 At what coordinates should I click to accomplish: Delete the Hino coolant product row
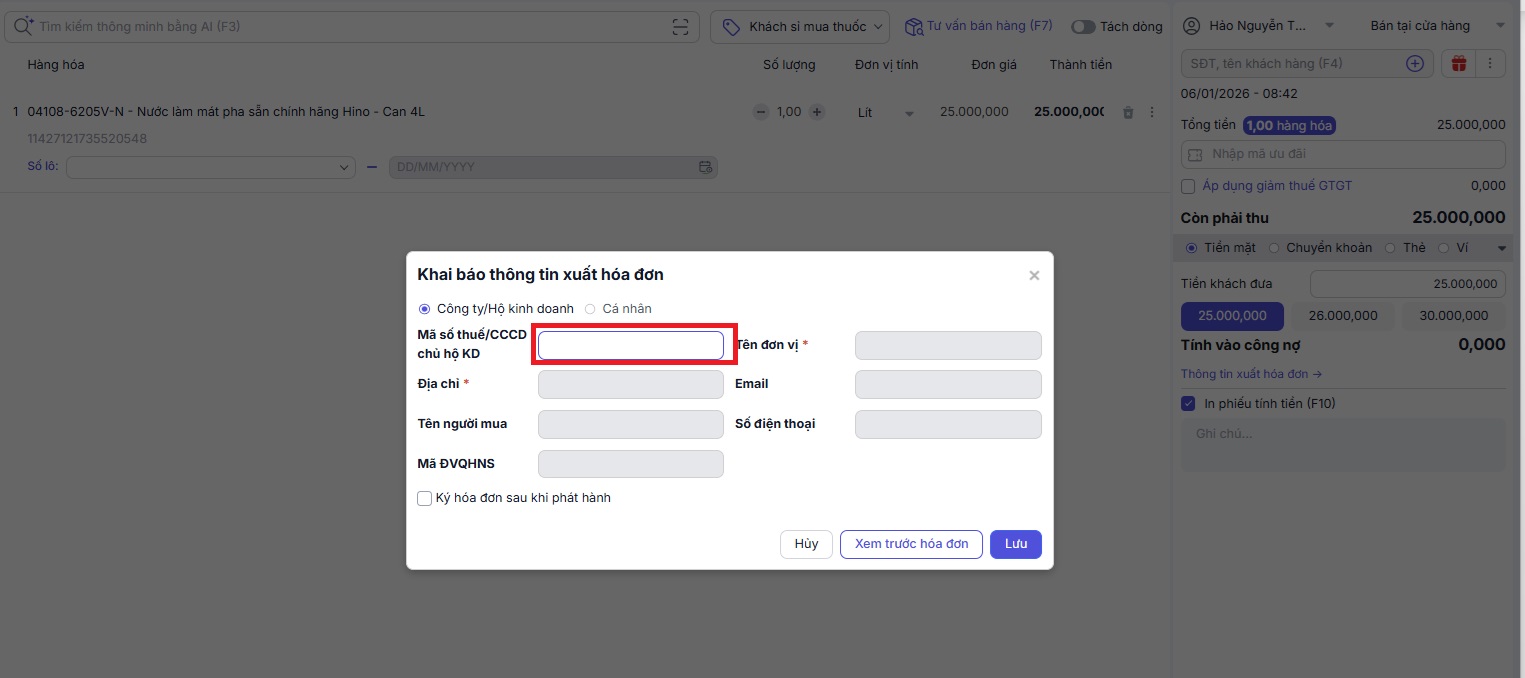coord(1128,113)
